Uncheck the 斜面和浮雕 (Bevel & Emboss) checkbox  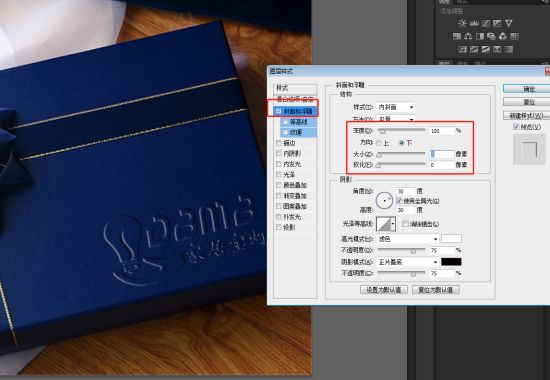click(x=279, y=111)
